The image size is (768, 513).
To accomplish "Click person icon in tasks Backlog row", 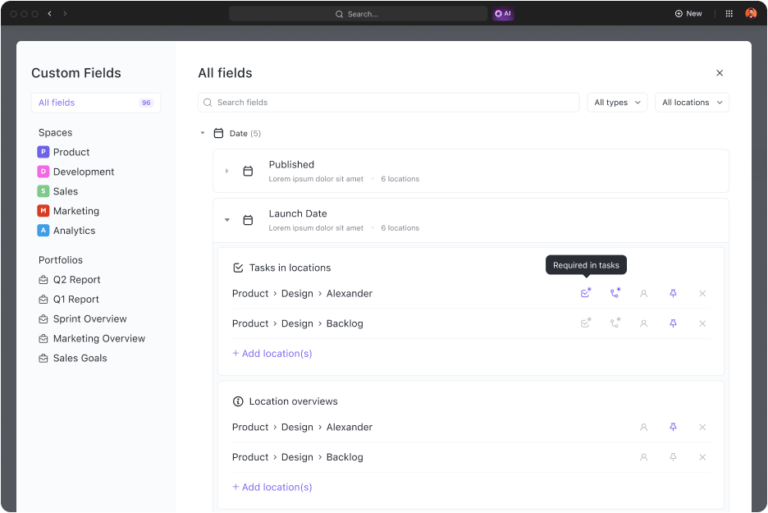I will click(x=644, y=323).
